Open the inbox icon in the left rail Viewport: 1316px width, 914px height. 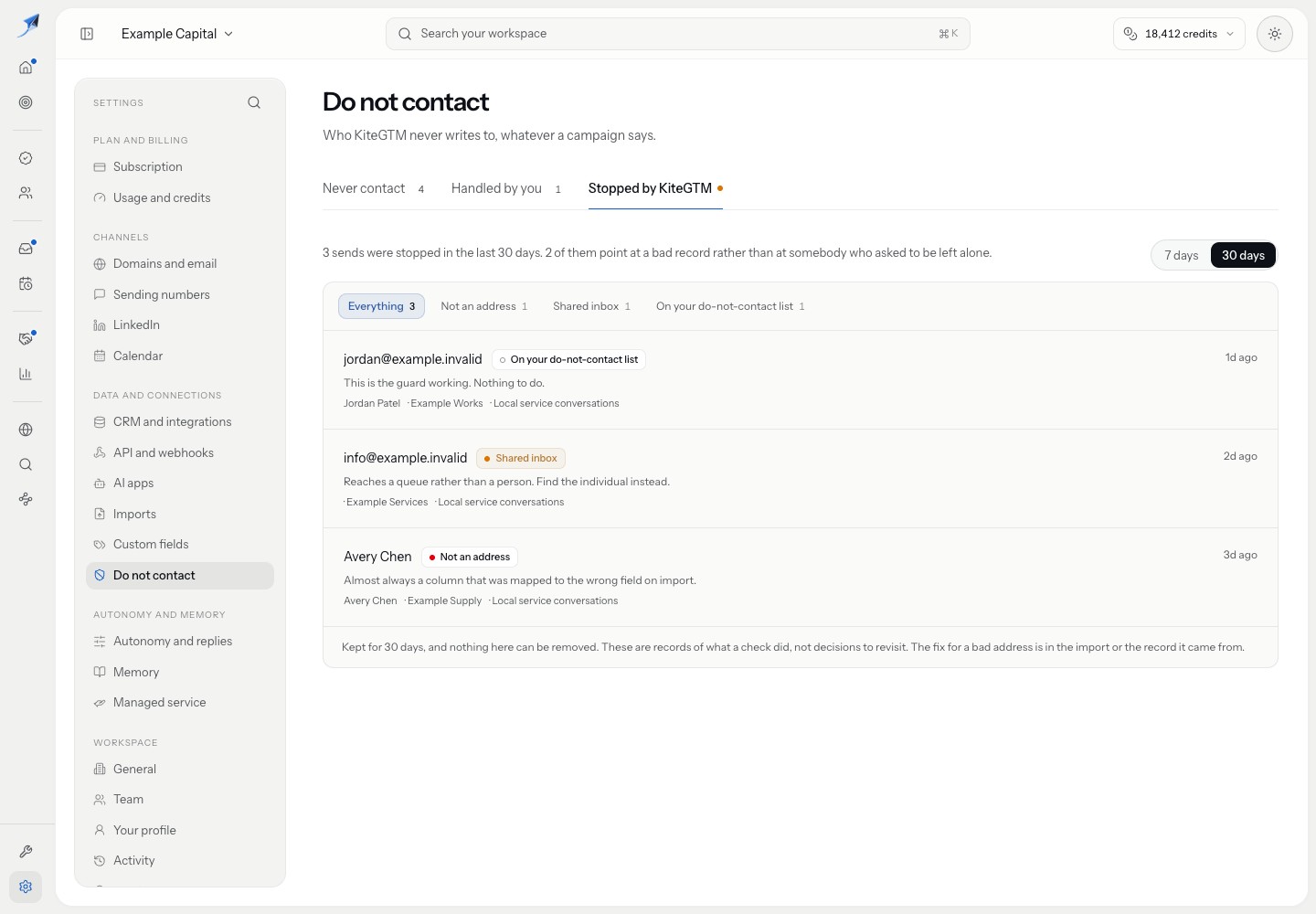point(26,248)
